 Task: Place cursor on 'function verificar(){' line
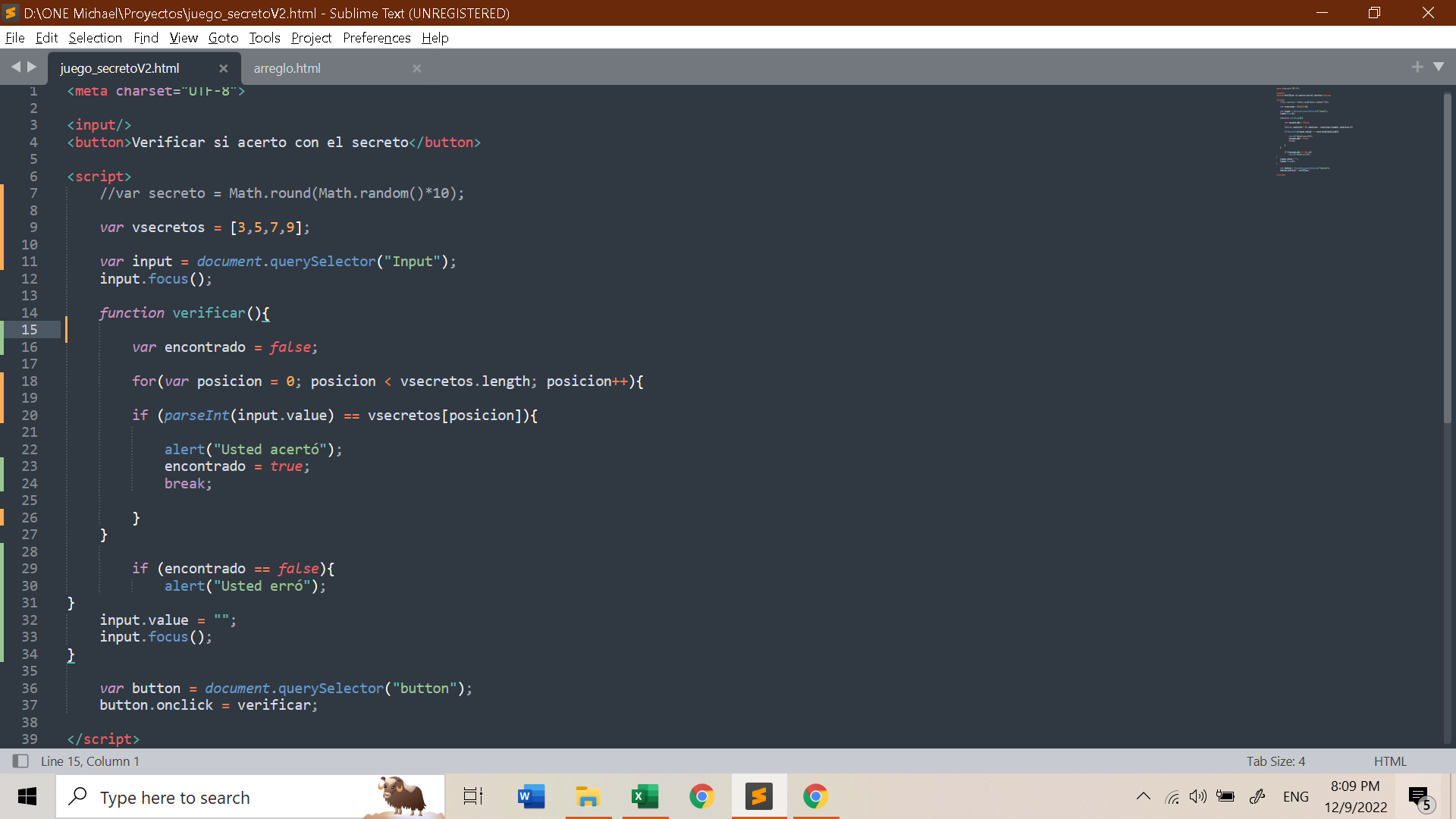click(x=184, y=312)
